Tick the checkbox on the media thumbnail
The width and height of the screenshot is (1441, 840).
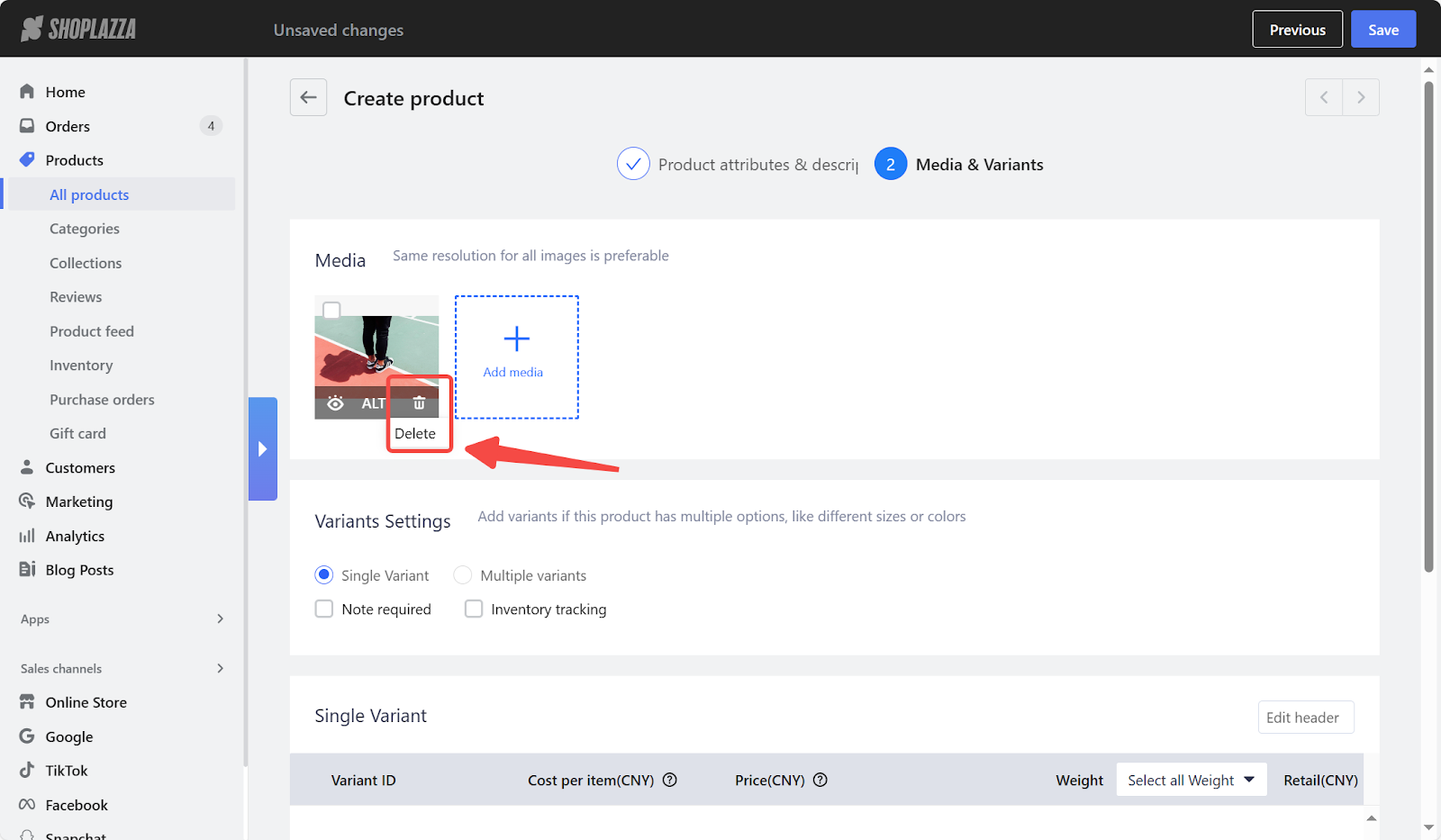(331, 311)
